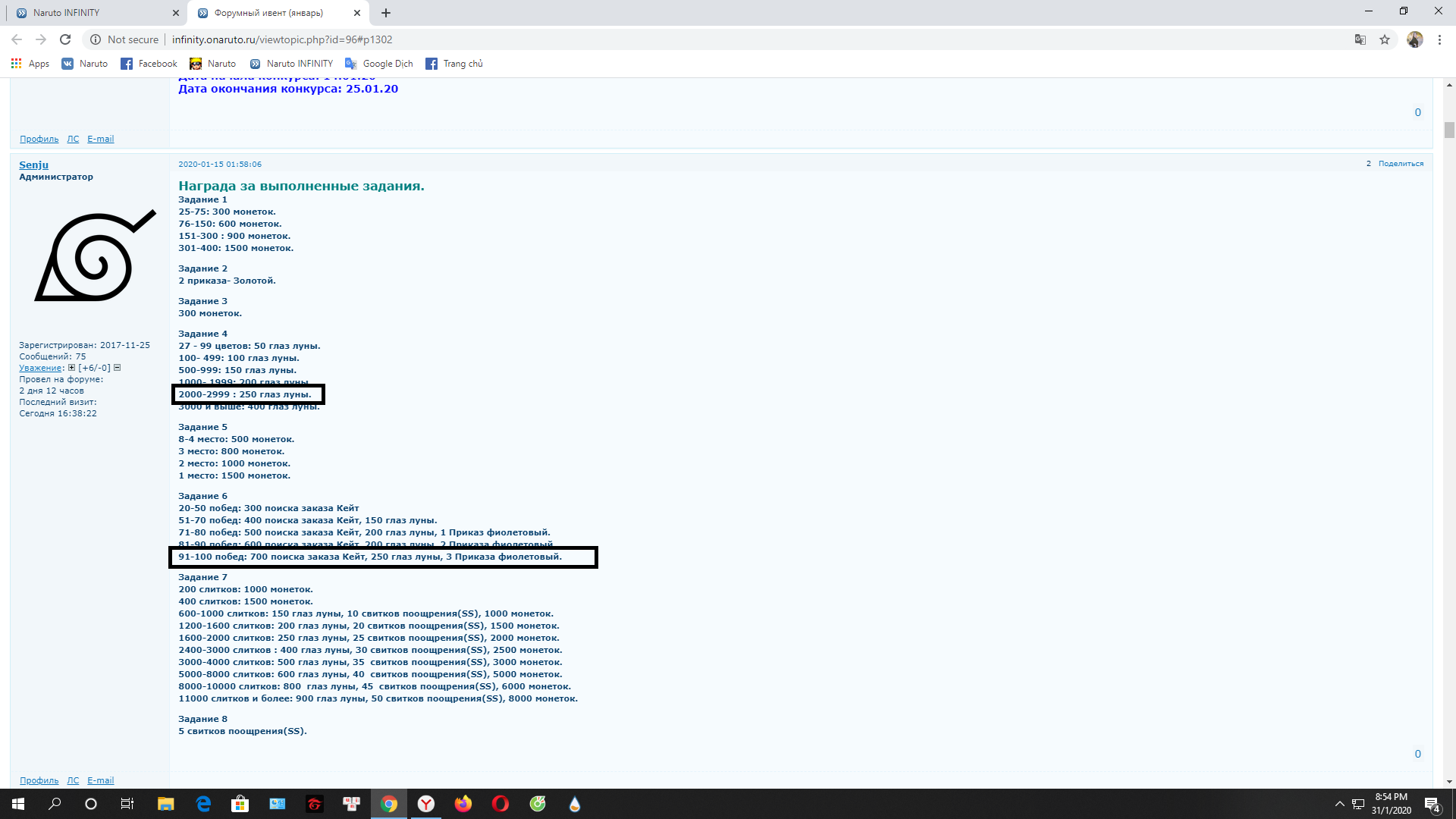Open the Naruto INFINITY bookmark
The width and height of the screenshot is (1456, 819).
tap(292, 64)
